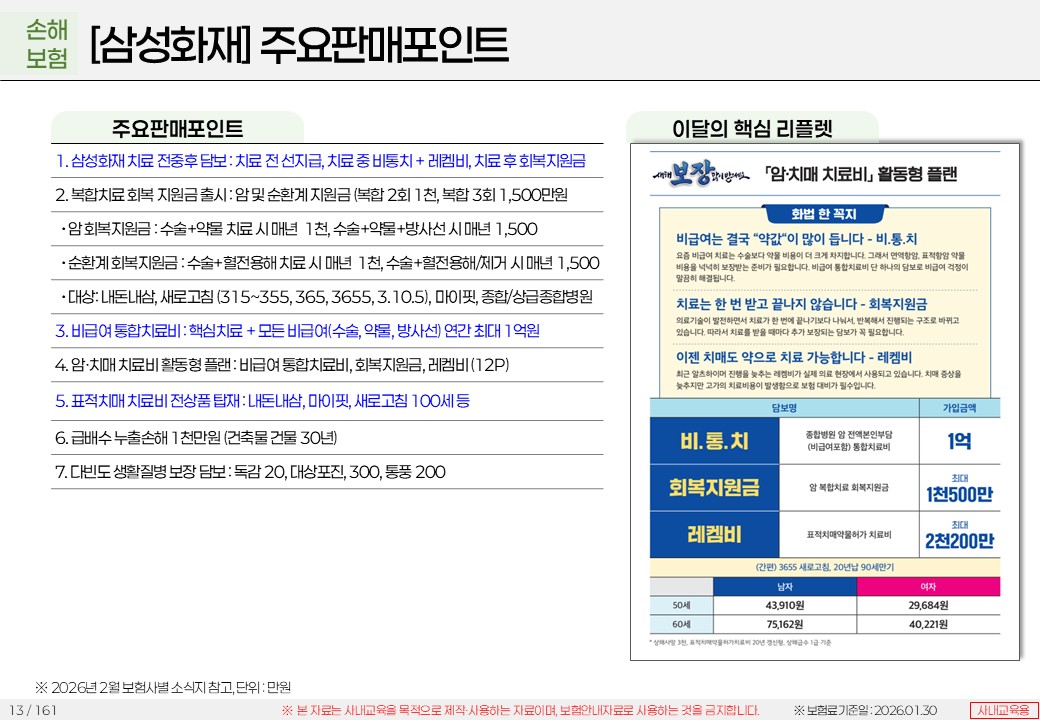Select item 7 다빈도 생활질병 보장 담보
The image size is (1040, 720).
[250, 472]
